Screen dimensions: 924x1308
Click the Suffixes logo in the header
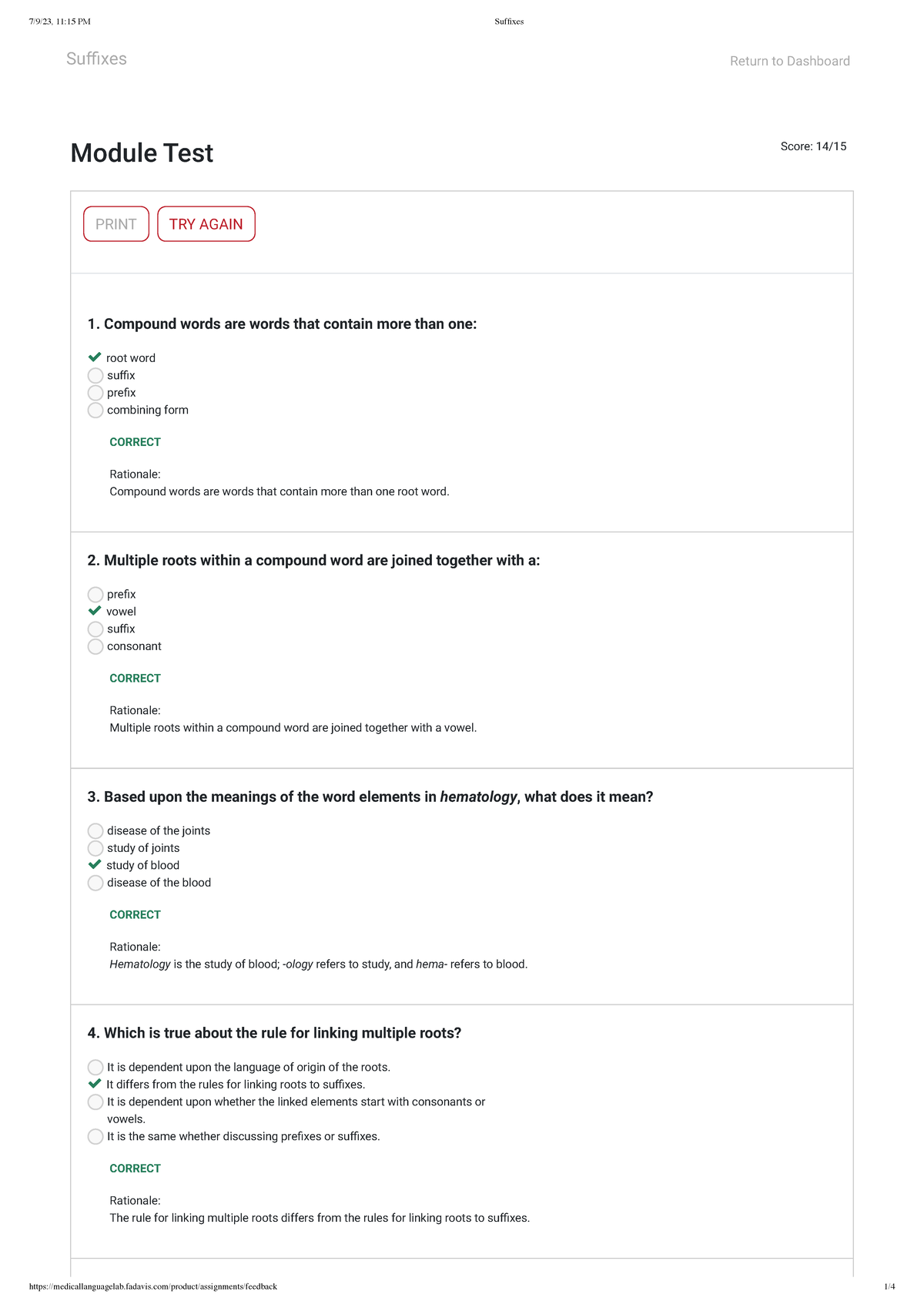coord(97,59)
